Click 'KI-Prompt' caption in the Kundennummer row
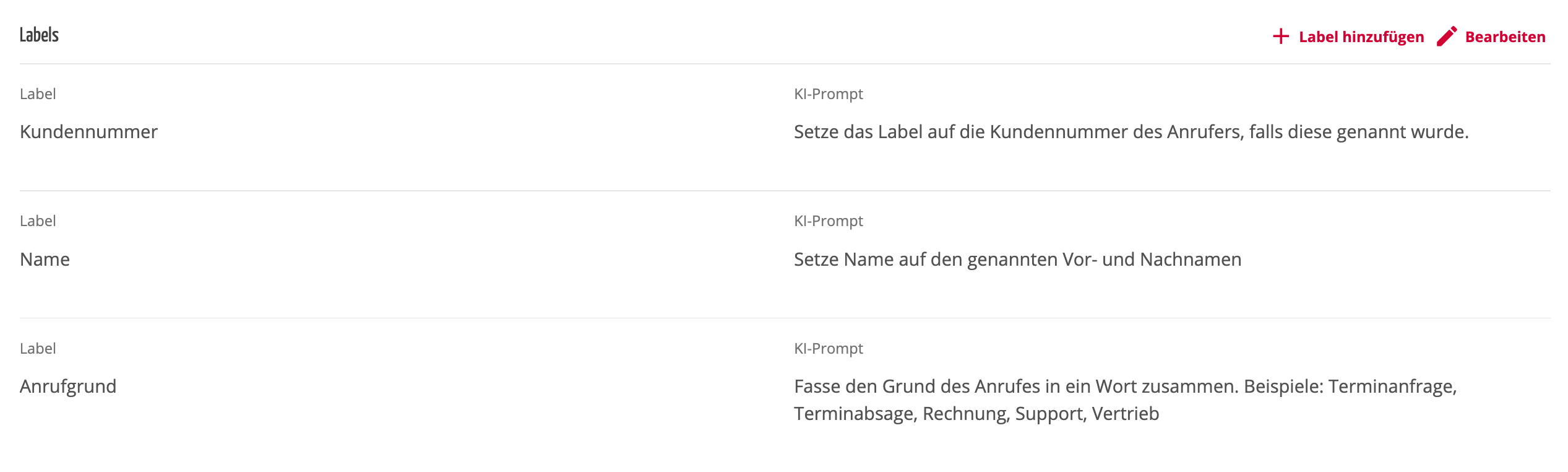Screen dimensions: 1568x472 click(x=828, y=94)
